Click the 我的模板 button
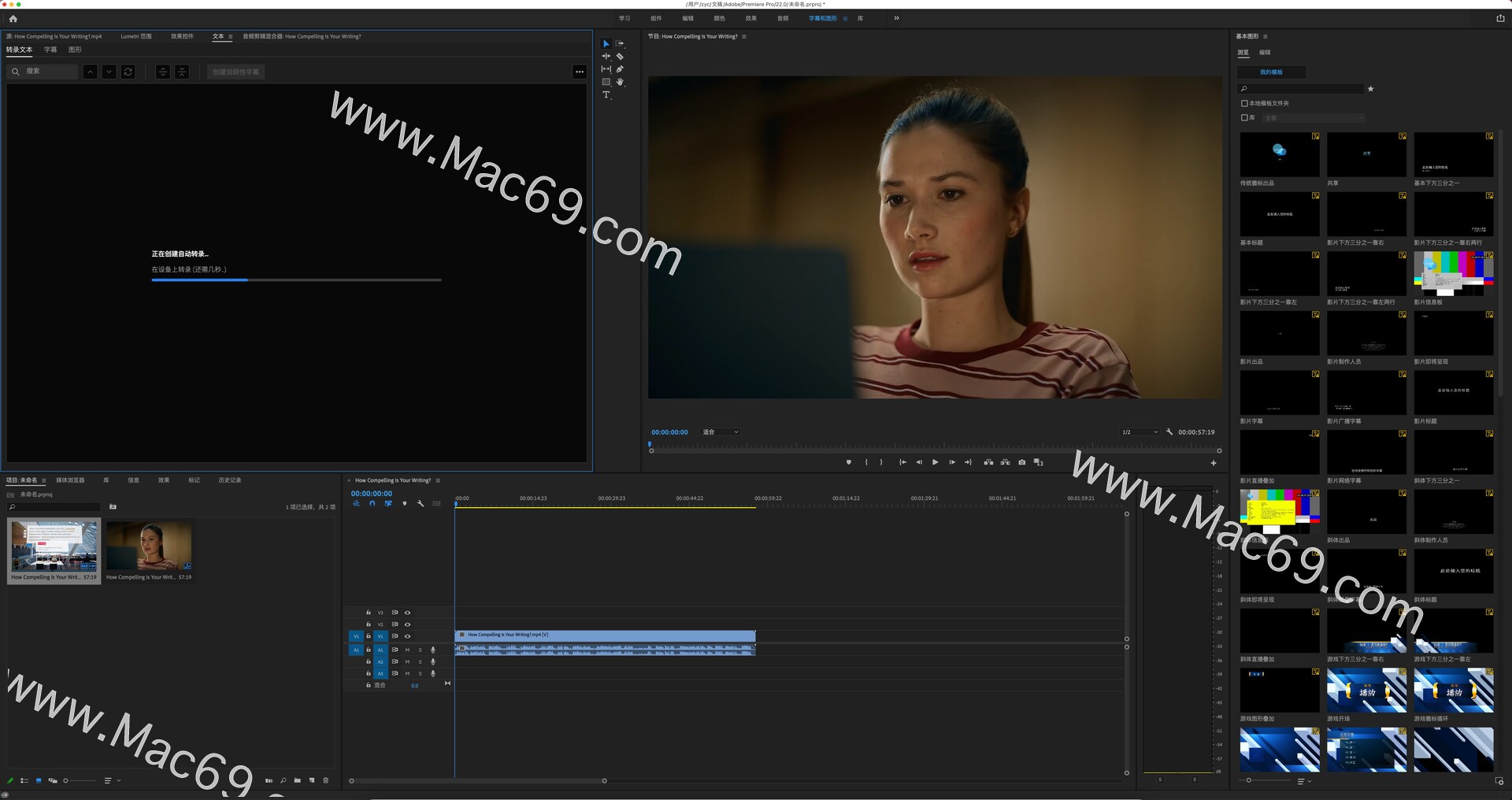1512x800 pixels. tap(1271, 72)
